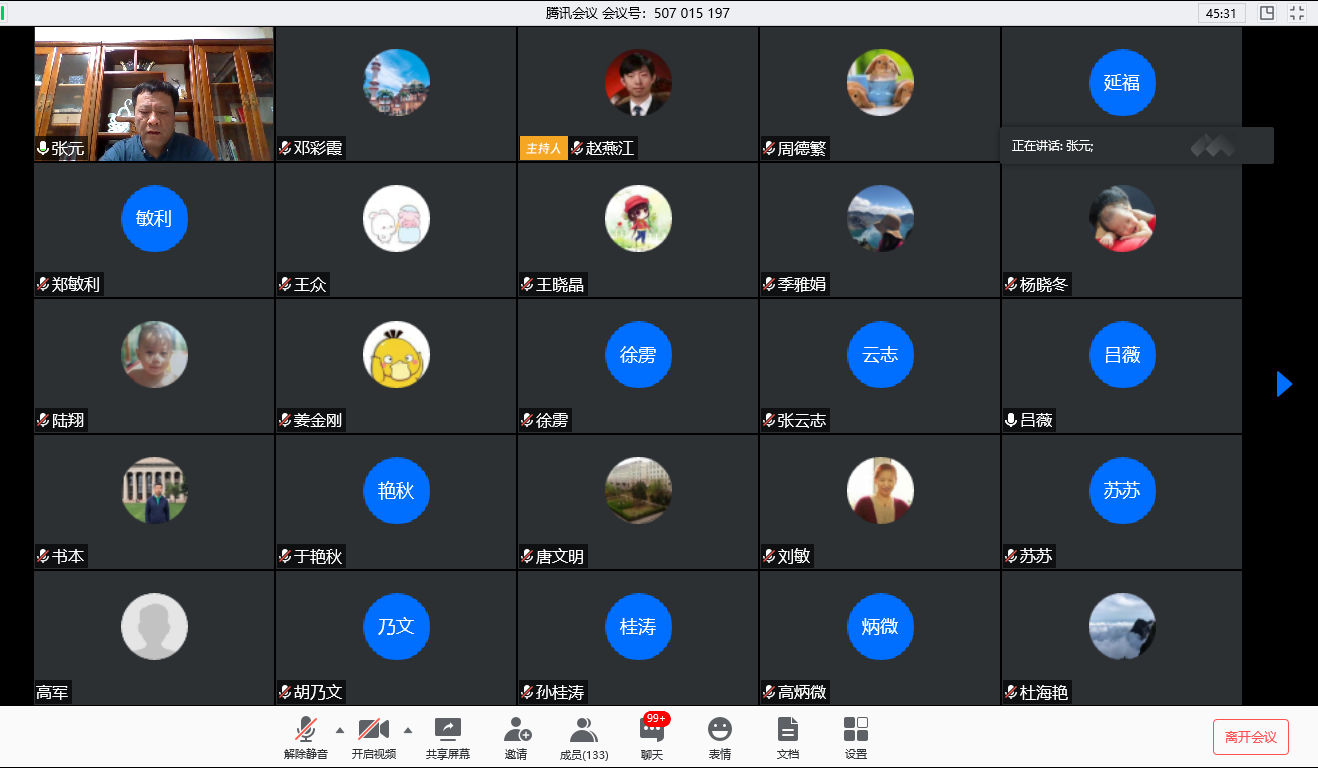This screenshot has height=768, width=1318.
Task: Switch the layout view in title bar
Action: coord(1267,13)
